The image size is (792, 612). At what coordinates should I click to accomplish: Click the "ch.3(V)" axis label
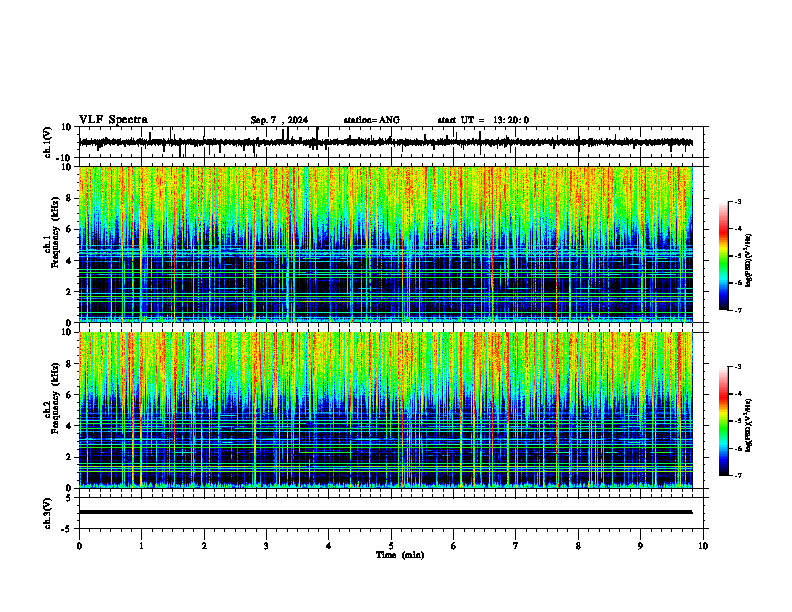47,513
